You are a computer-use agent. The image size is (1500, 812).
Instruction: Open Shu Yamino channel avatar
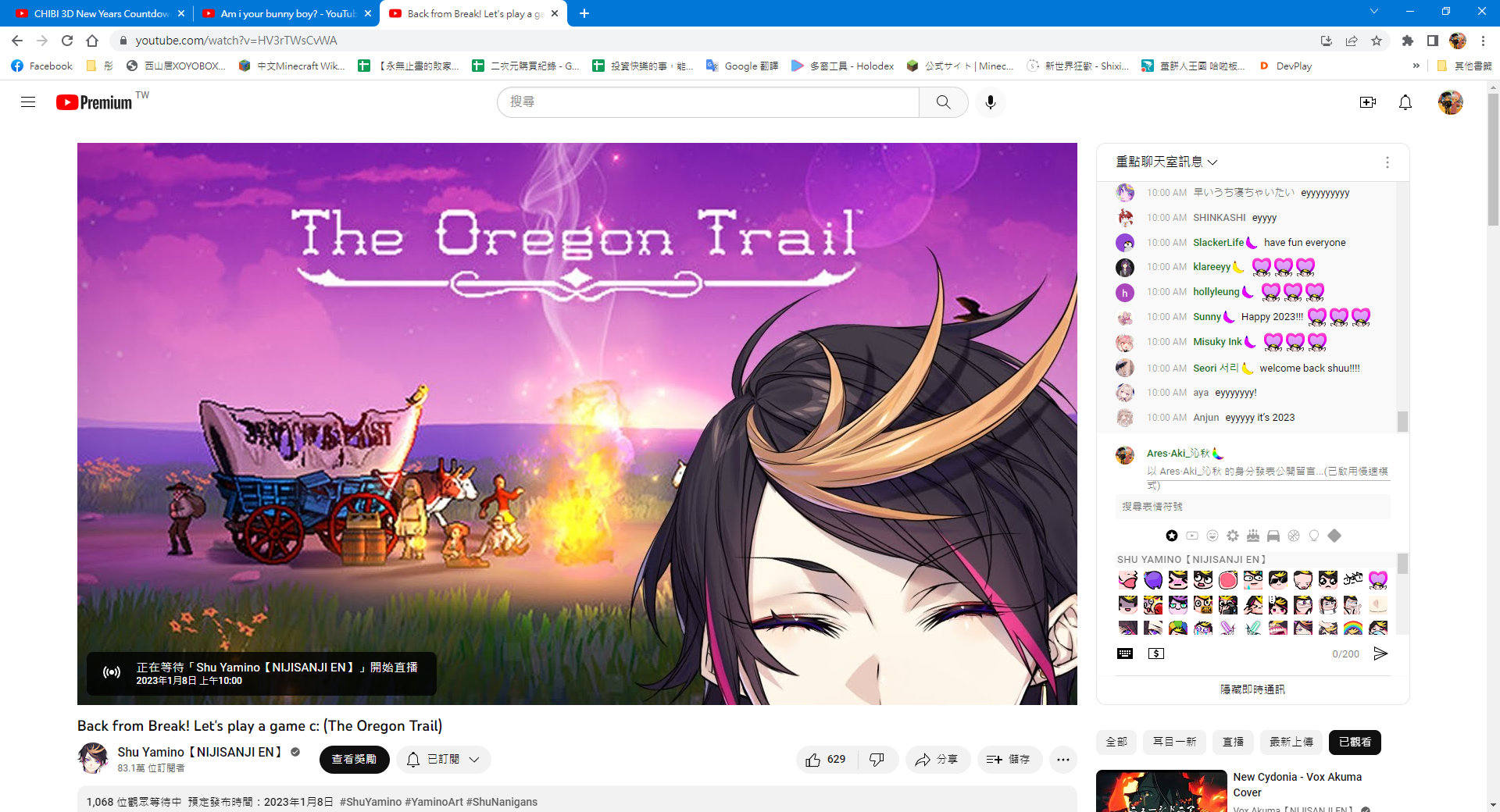coord(93,758)
